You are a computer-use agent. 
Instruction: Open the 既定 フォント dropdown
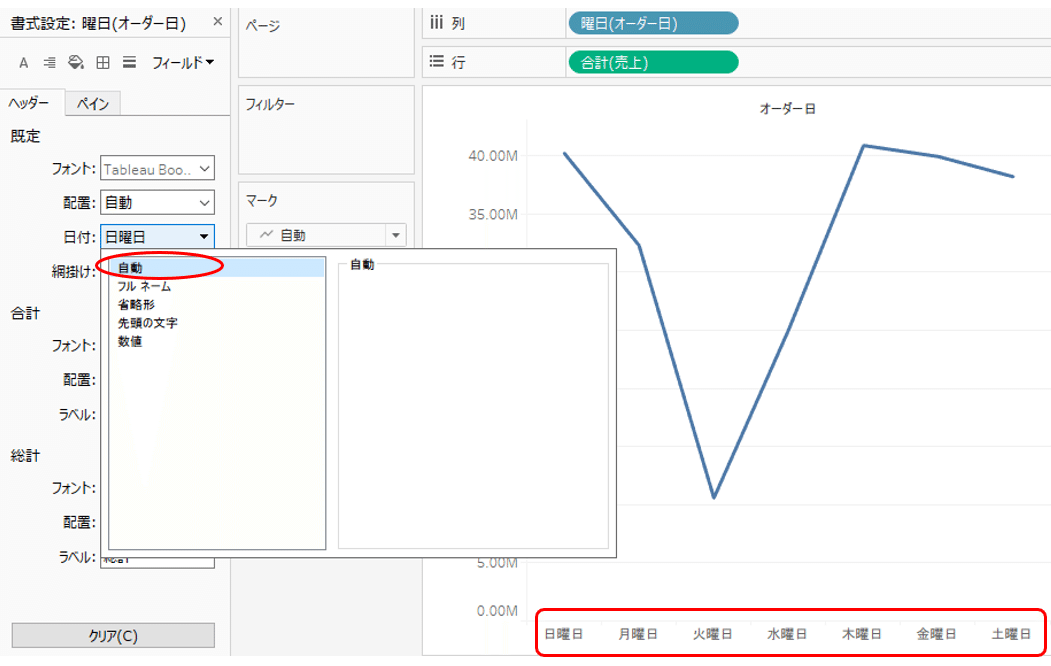pos(158,169)
